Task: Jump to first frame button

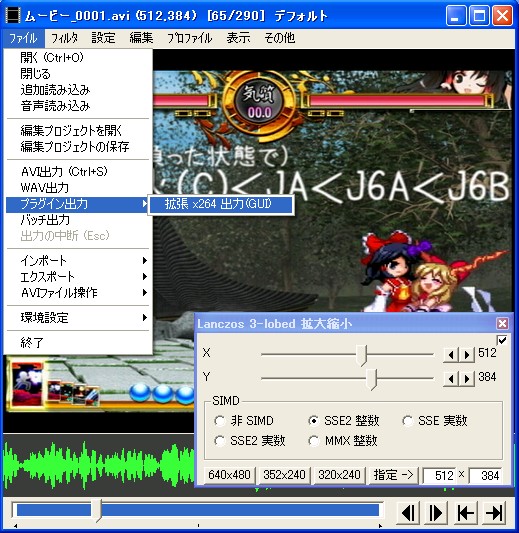Action: point(465,513)
